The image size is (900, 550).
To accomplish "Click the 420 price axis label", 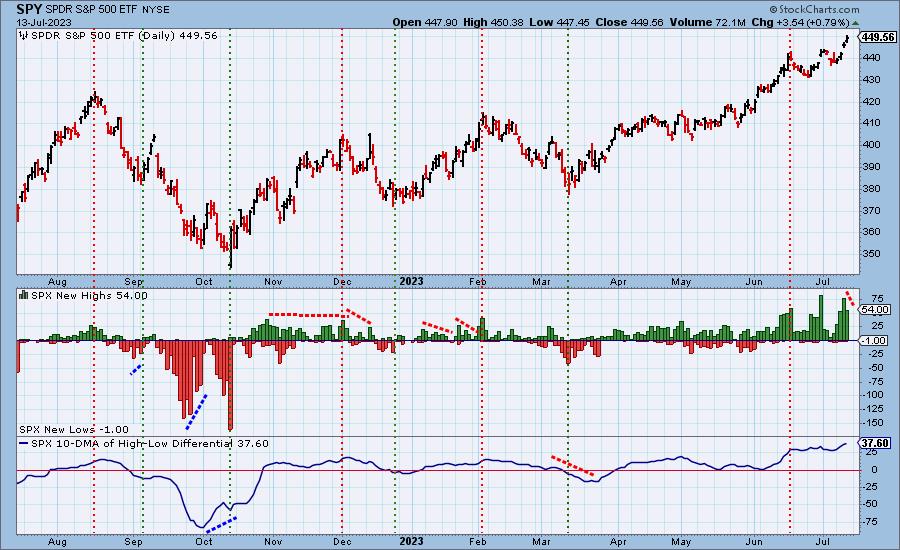I will click(x=872, y=101).
